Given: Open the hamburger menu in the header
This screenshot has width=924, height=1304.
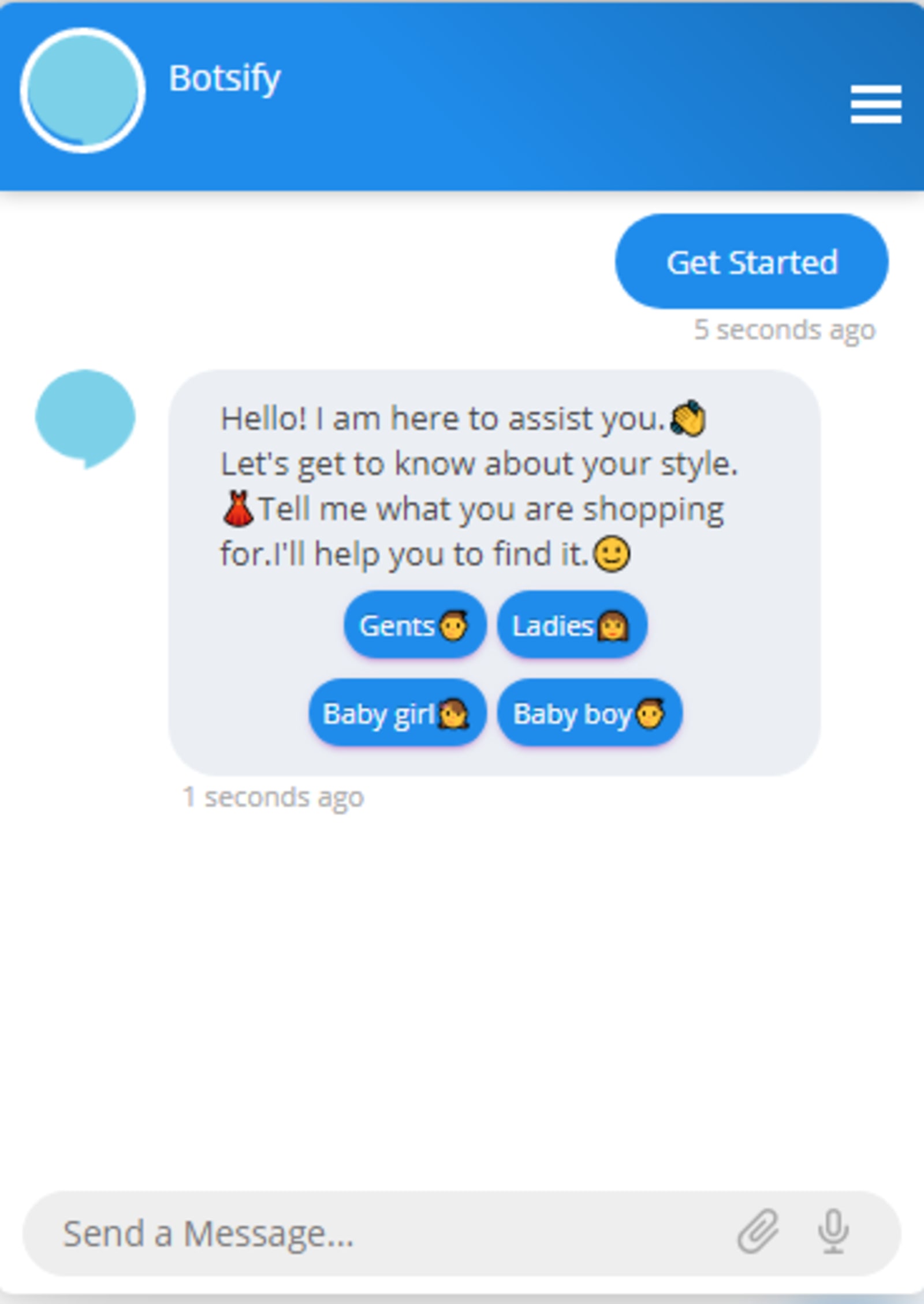Looking at the screenshot, I should [875, 105].
